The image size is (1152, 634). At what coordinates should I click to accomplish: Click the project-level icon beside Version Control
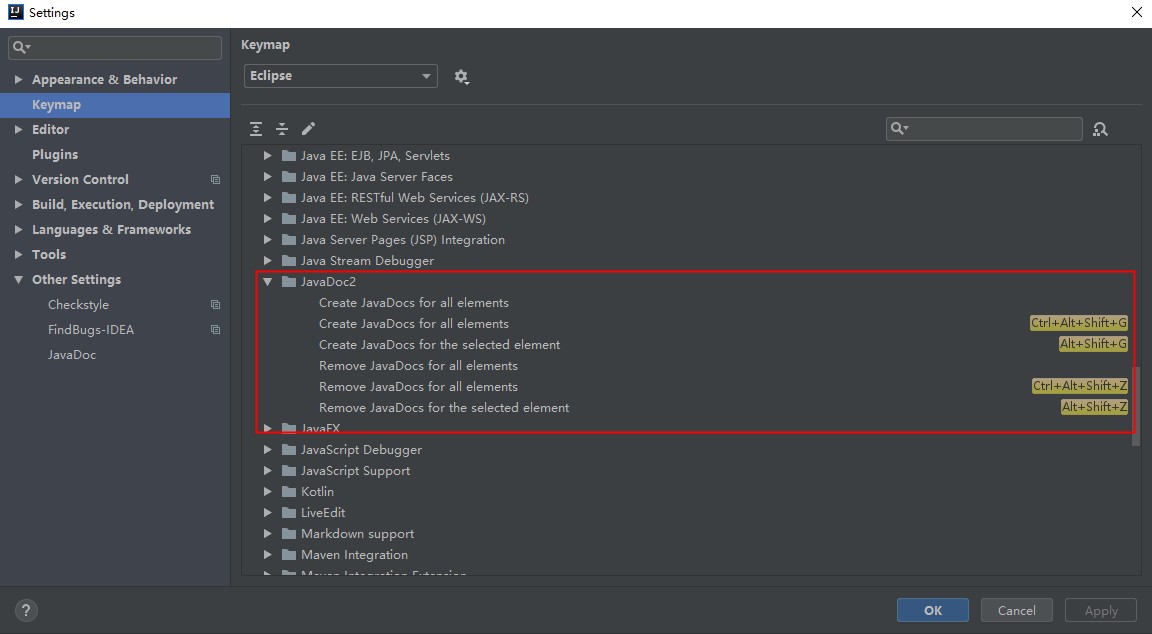click(215, 180)
